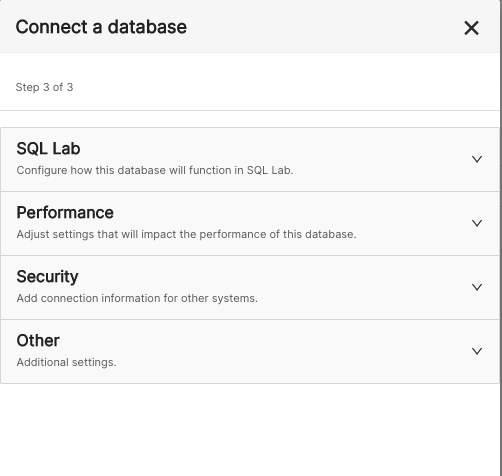Click the SQL Lab heading
This screenshot has height=476, width=502.
coord(48,148)
